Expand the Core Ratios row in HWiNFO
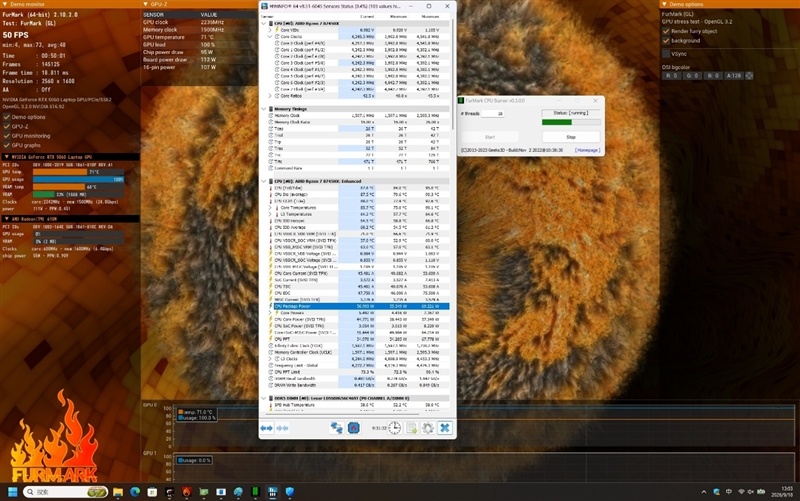The image size is (800, 501). (x=270, y=95)
